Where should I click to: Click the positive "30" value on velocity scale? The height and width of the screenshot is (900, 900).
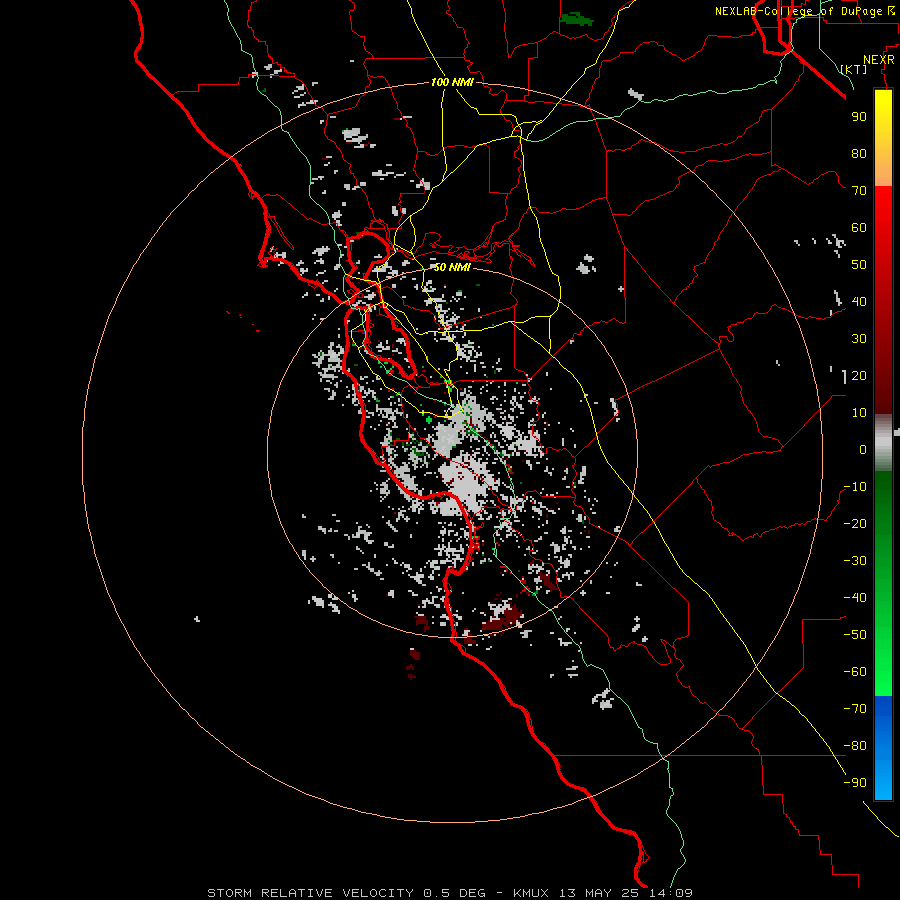pos(859,339)
